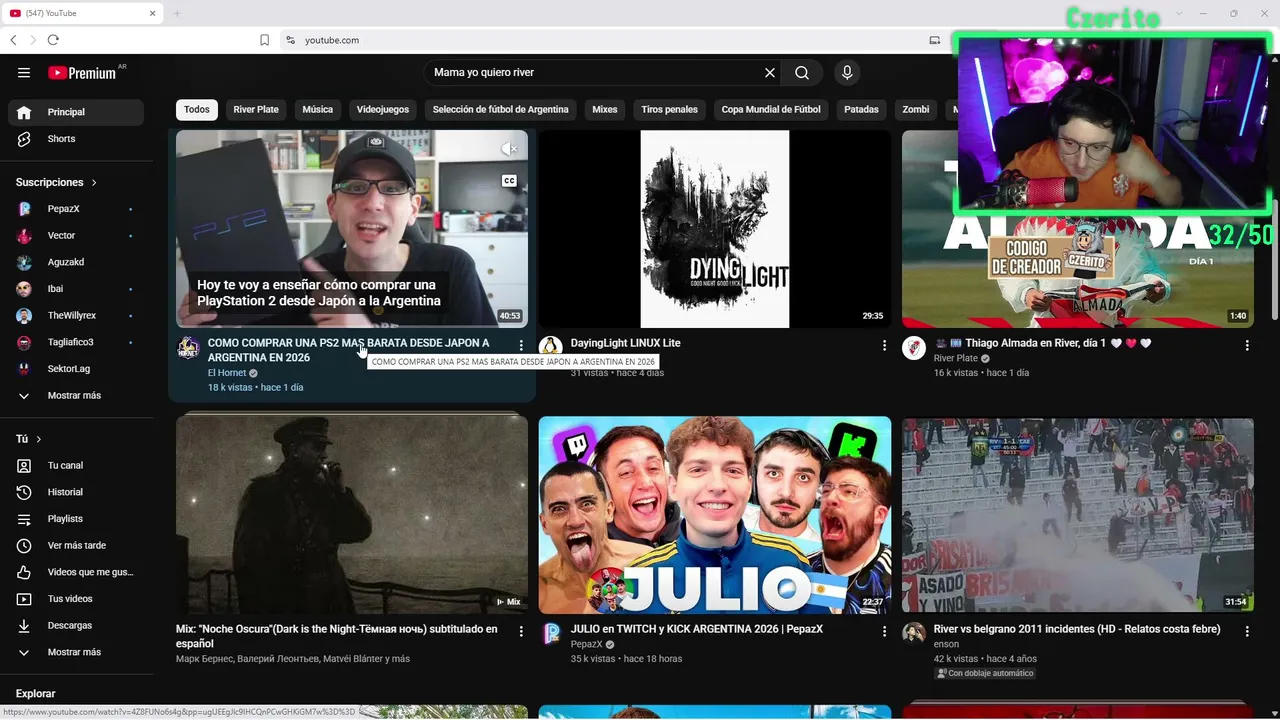Open the TheWillyrex subscription in the sidebar
The height and width of the screenshot is (720, 1280).
(x=76, y=316)
